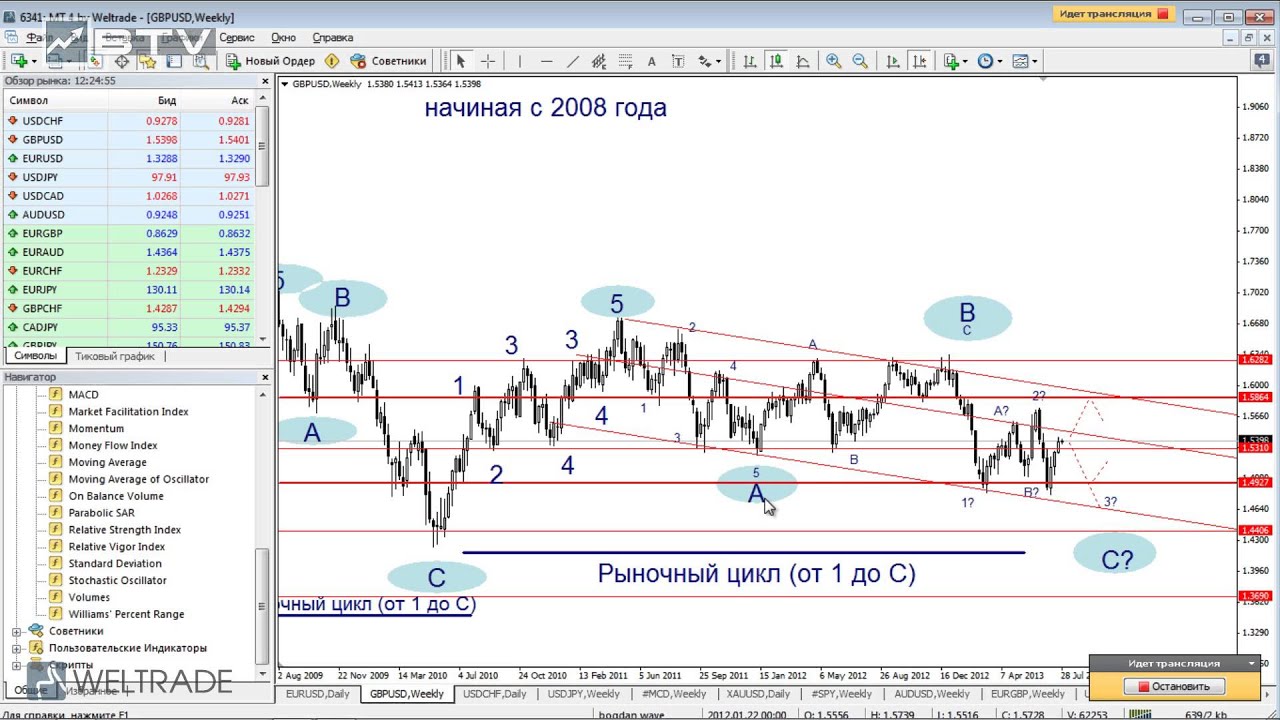This screenshot has width=1280, height=720.
Task: Select the horizontal line drawing tool
Action: (x=546, y=61)
